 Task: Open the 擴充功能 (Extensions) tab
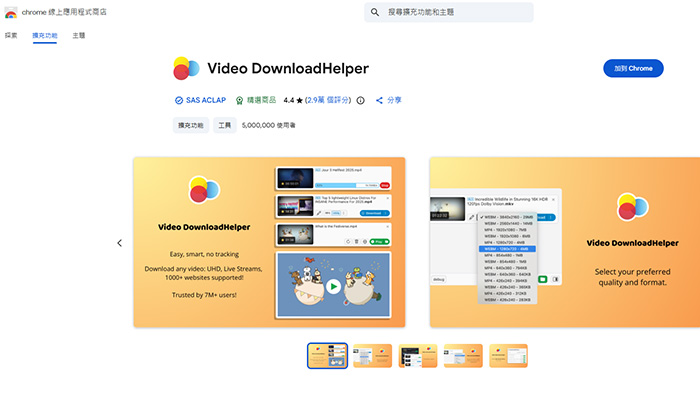[45, 35]
